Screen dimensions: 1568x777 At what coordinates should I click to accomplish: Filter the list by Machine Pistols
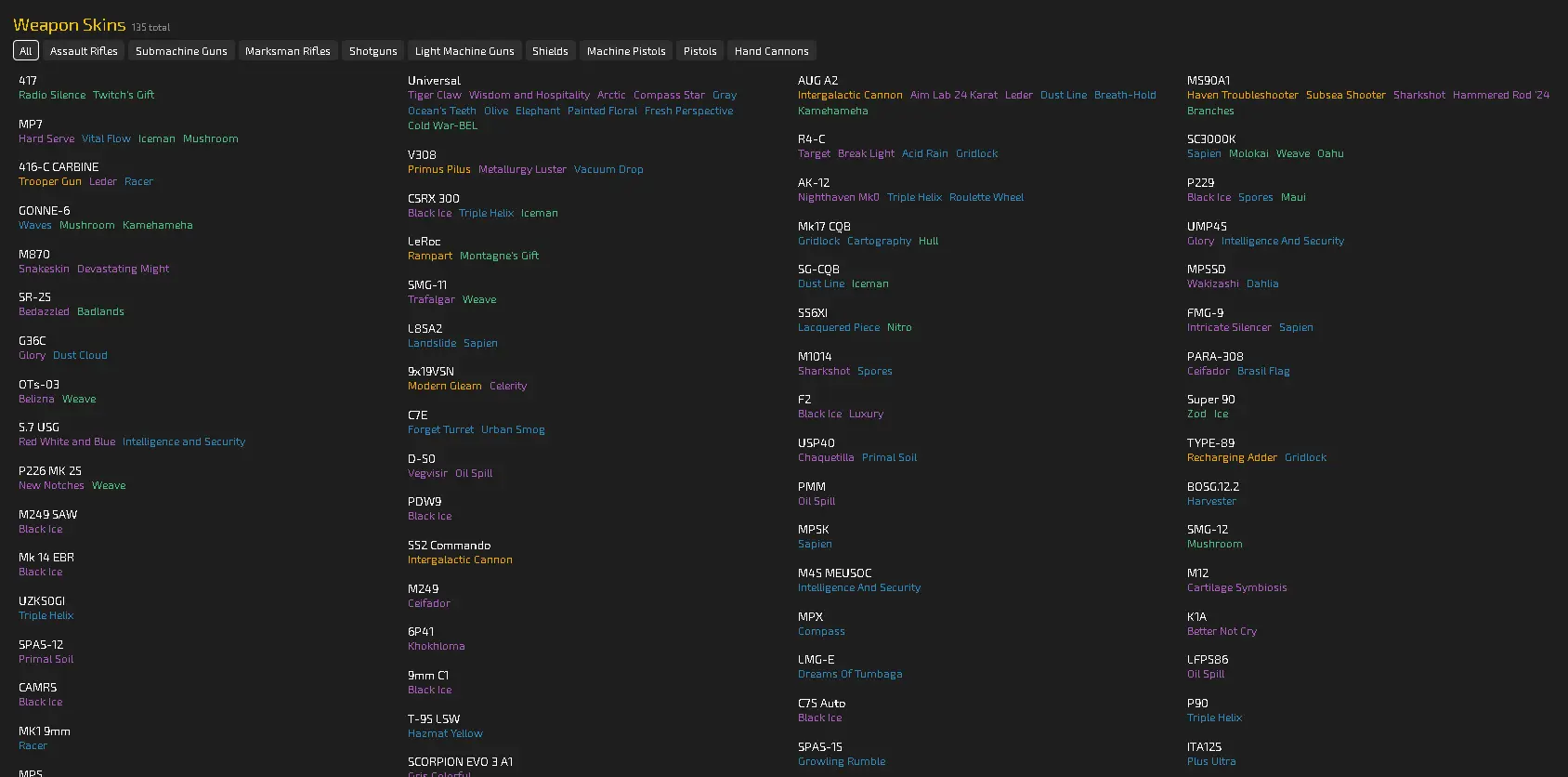coord(626,51)
